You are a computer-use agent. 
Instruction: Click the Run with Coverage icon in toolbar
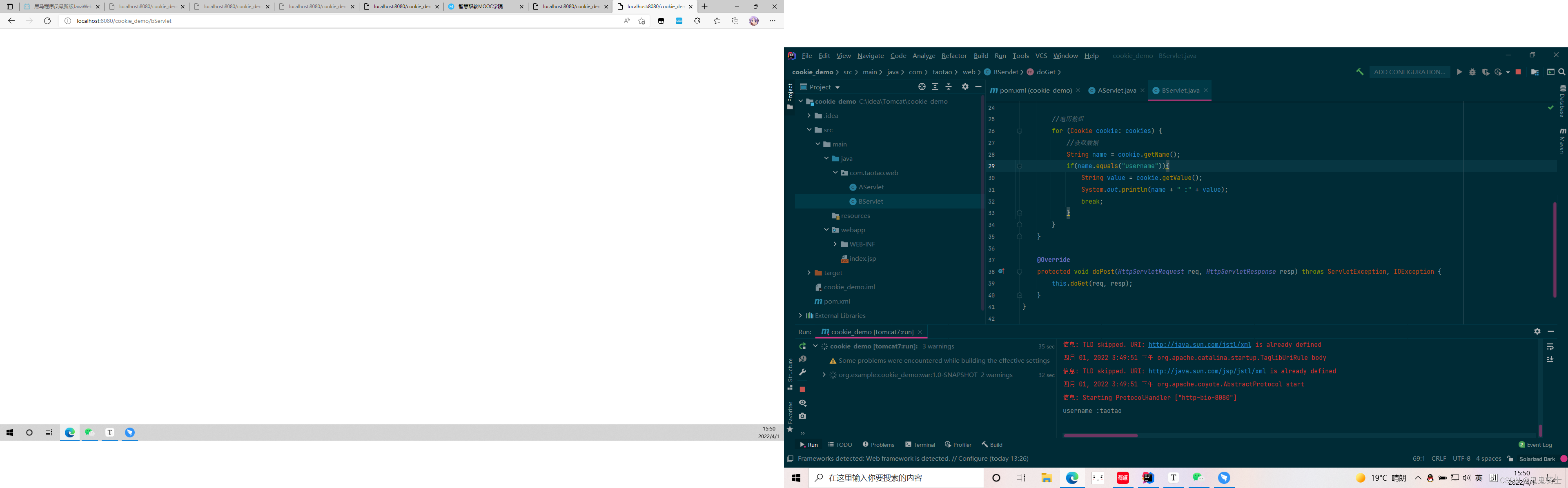click(x=1486, y=72)
